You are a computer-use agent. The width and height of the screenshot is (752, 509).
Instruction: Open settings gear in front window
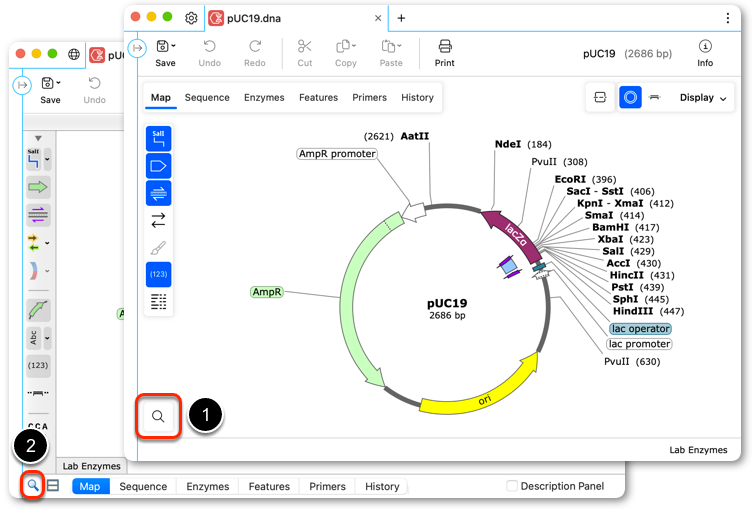pyautogui.click(x=191, y=18)
